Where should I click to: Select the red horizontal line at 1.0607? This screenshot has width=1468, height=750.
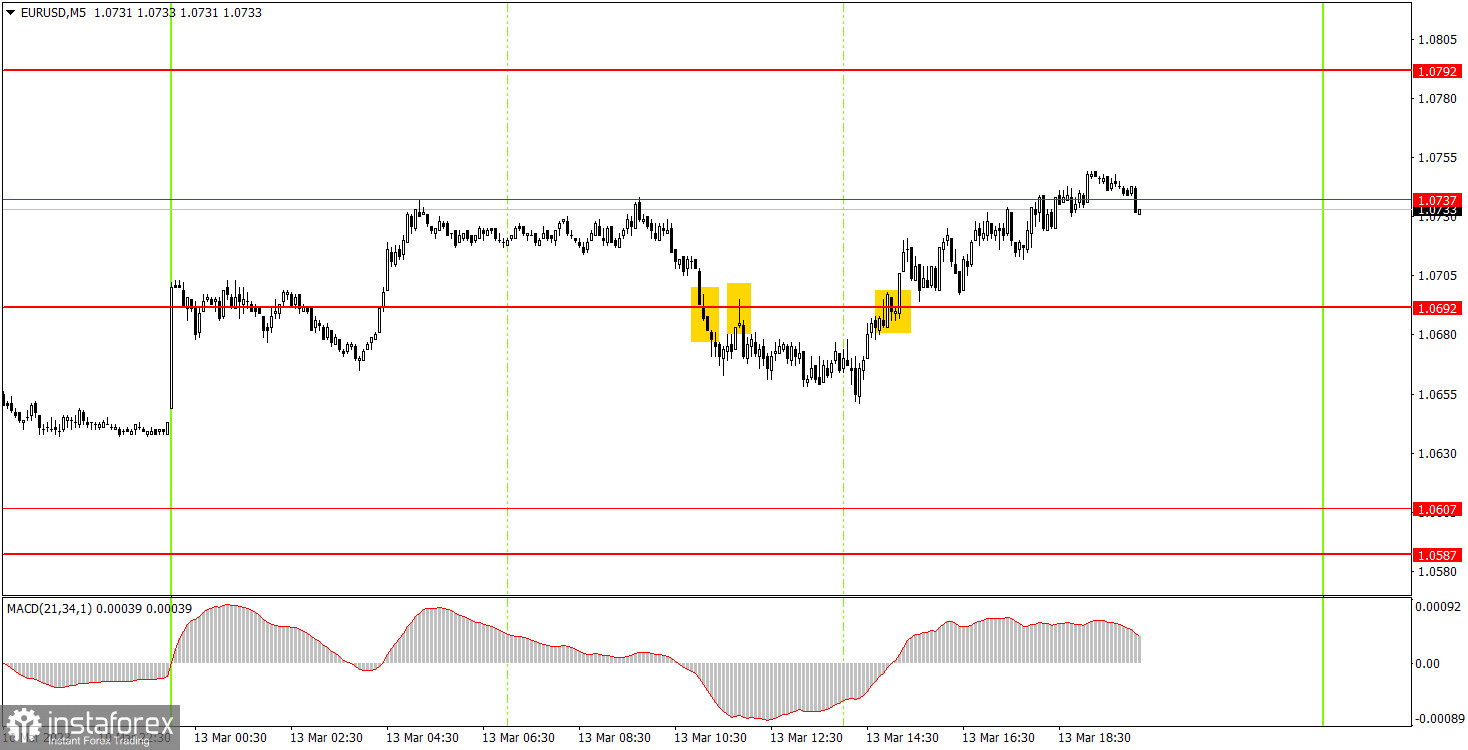coord(706,509)
